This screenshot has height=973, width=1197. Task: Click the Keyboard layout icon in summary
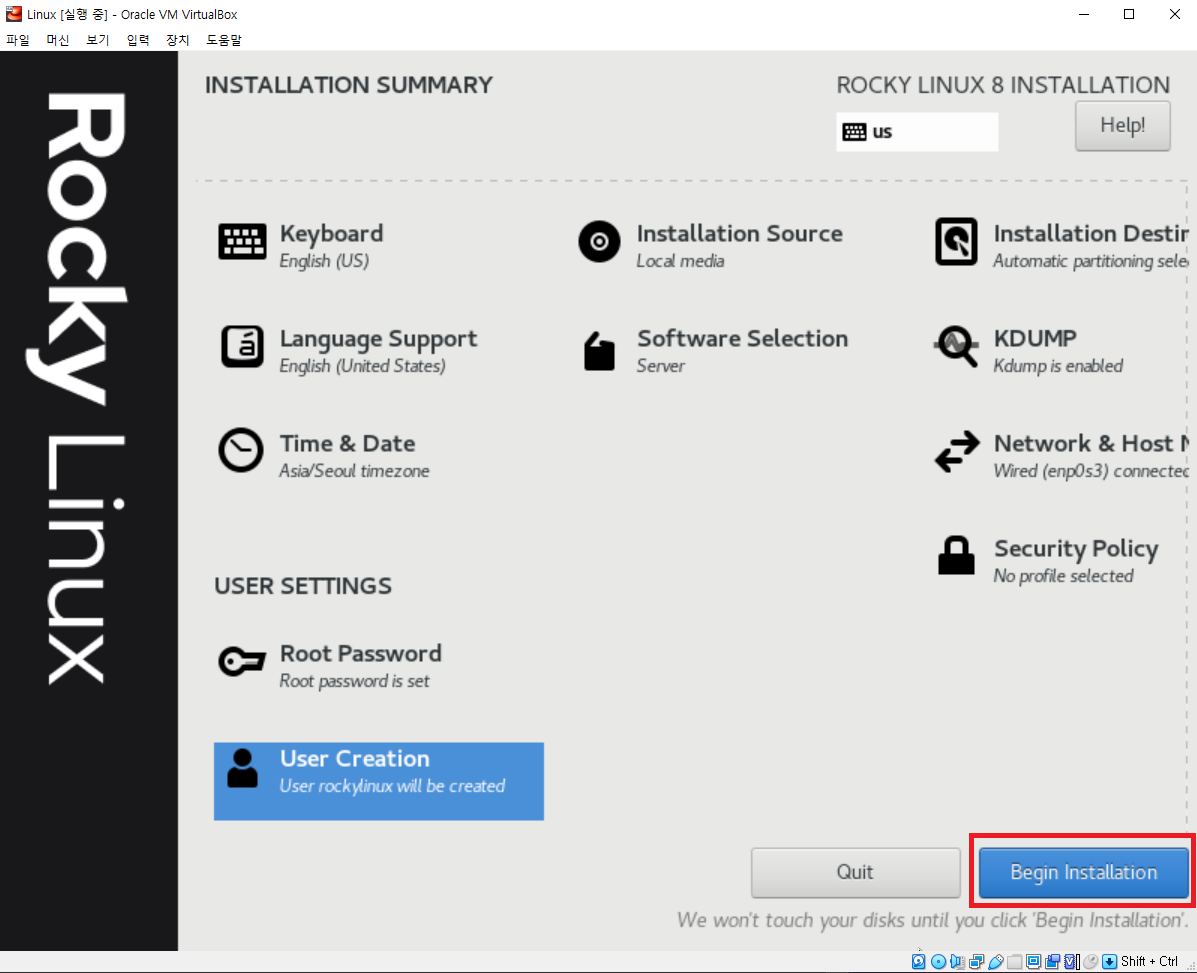click(242, 242)
